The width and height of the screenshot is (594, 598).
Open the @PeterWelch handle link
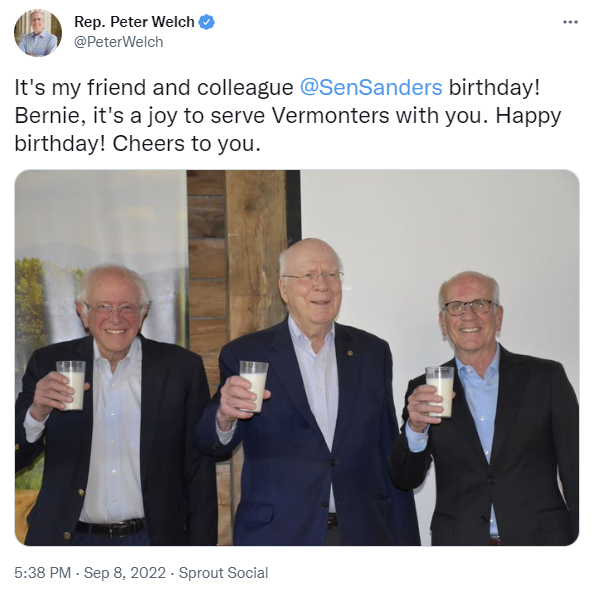[119, 42]
